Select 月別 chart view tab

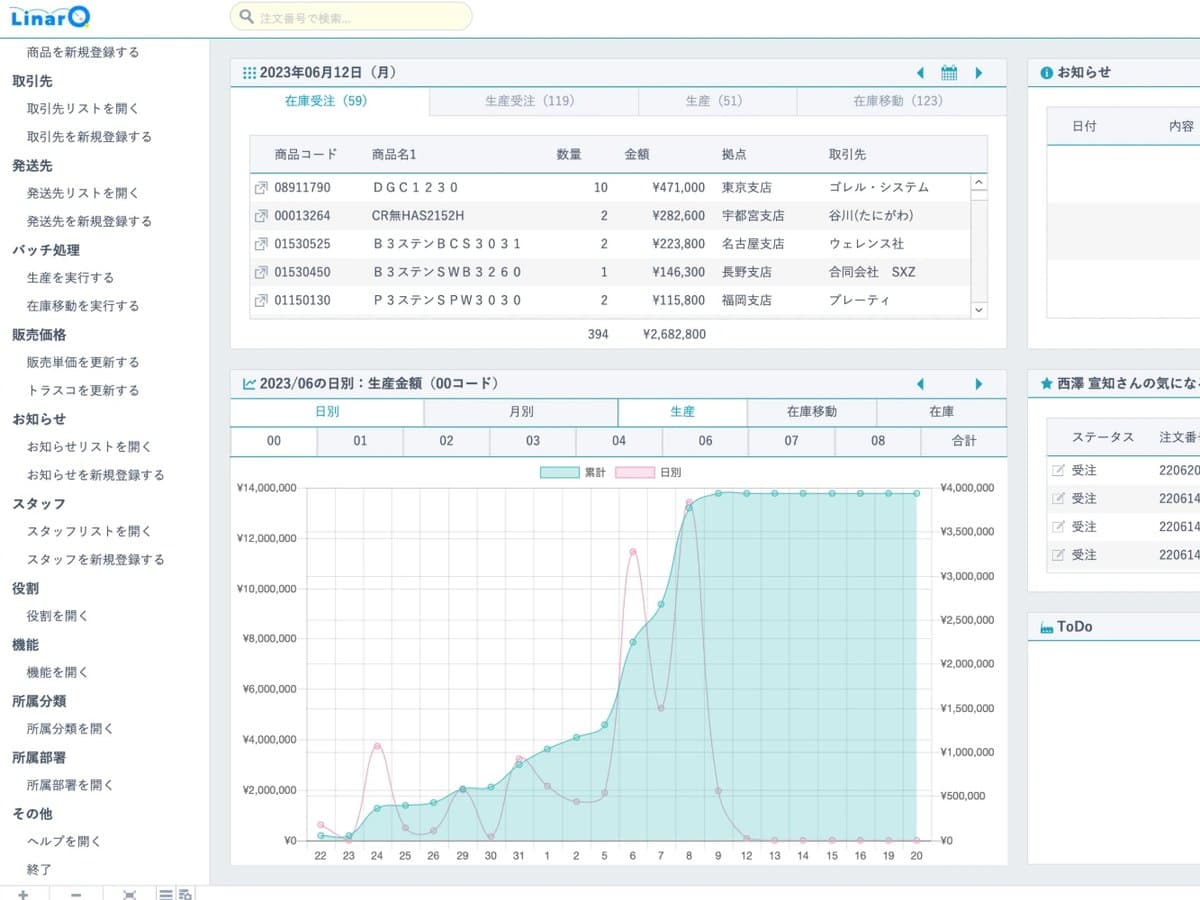(x=521, y=412)
